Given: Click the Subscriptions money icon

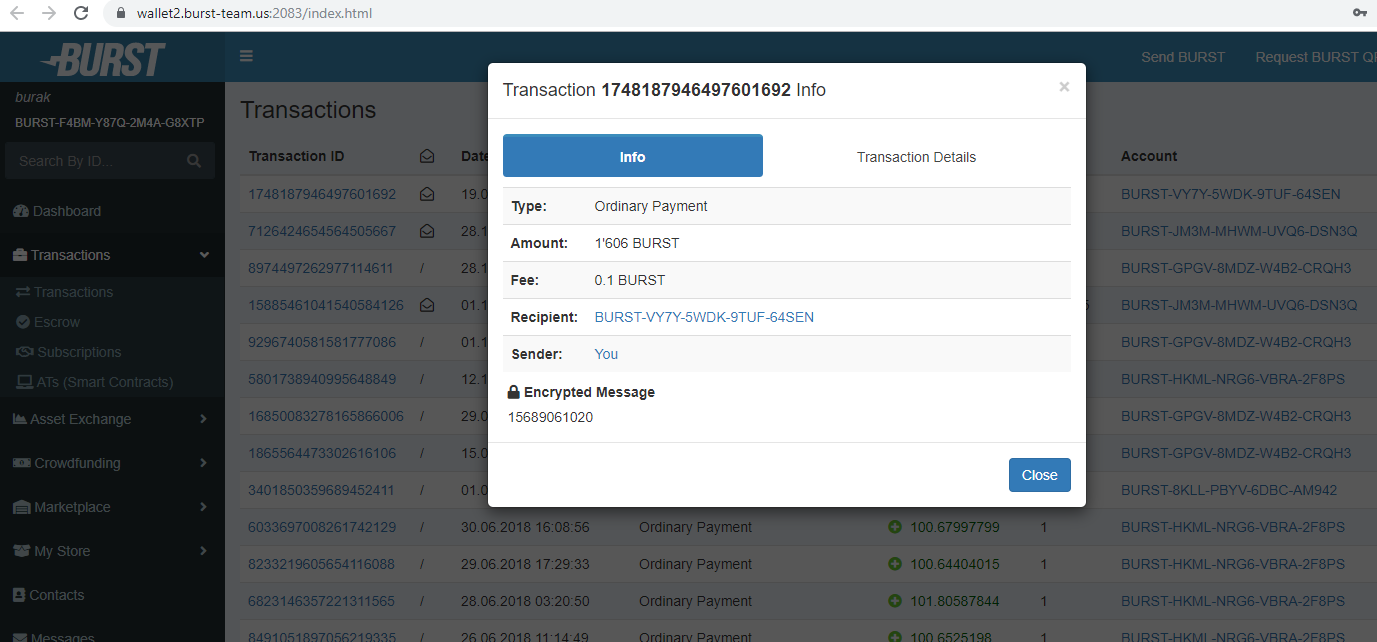Looking at the screenshot, I should coord(25,352).
